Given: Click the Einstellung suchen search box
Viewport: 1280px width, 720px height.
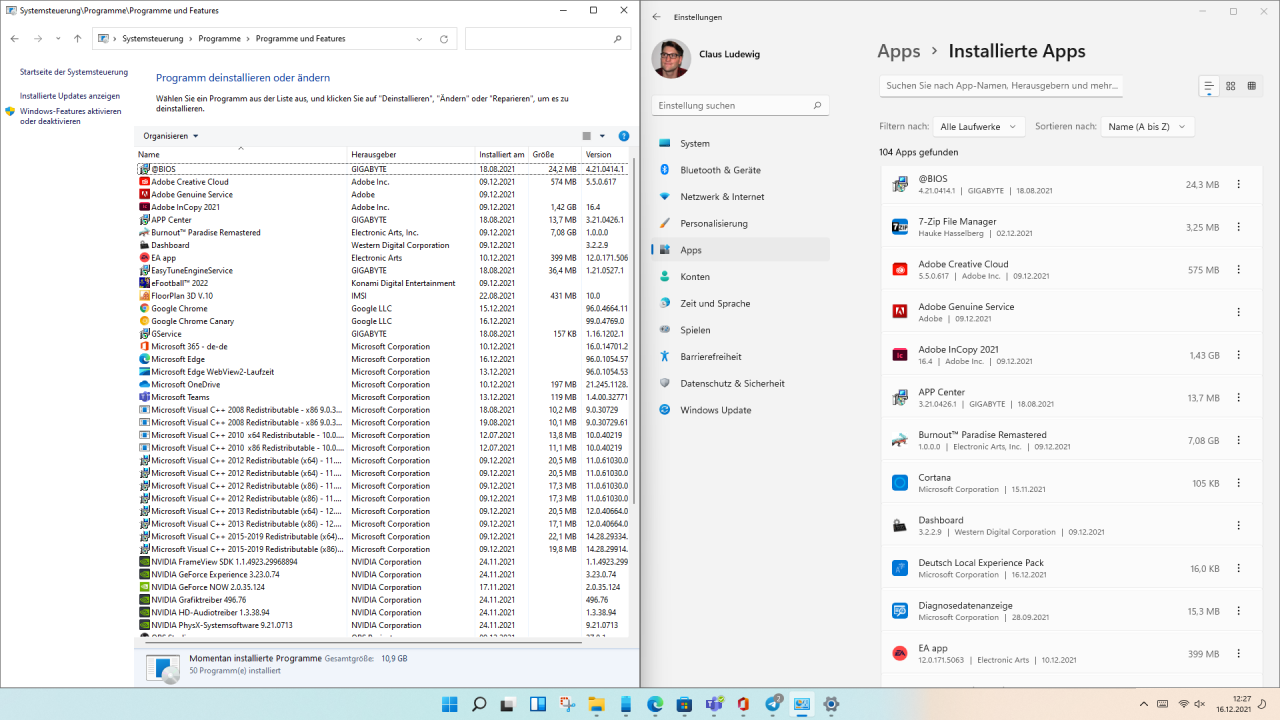Looking at the screenshot, I should [x=740, y=105].
